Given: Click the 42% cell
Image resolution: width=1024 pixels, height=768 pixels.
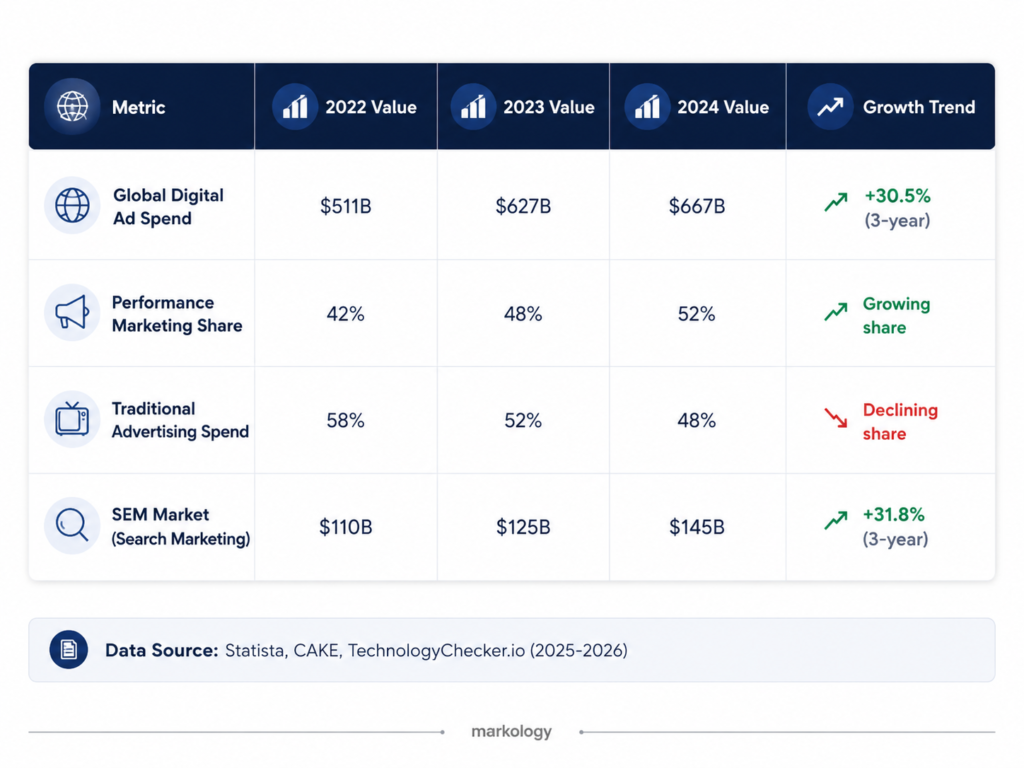Looking at the screenshot, I should pos(345,314).
